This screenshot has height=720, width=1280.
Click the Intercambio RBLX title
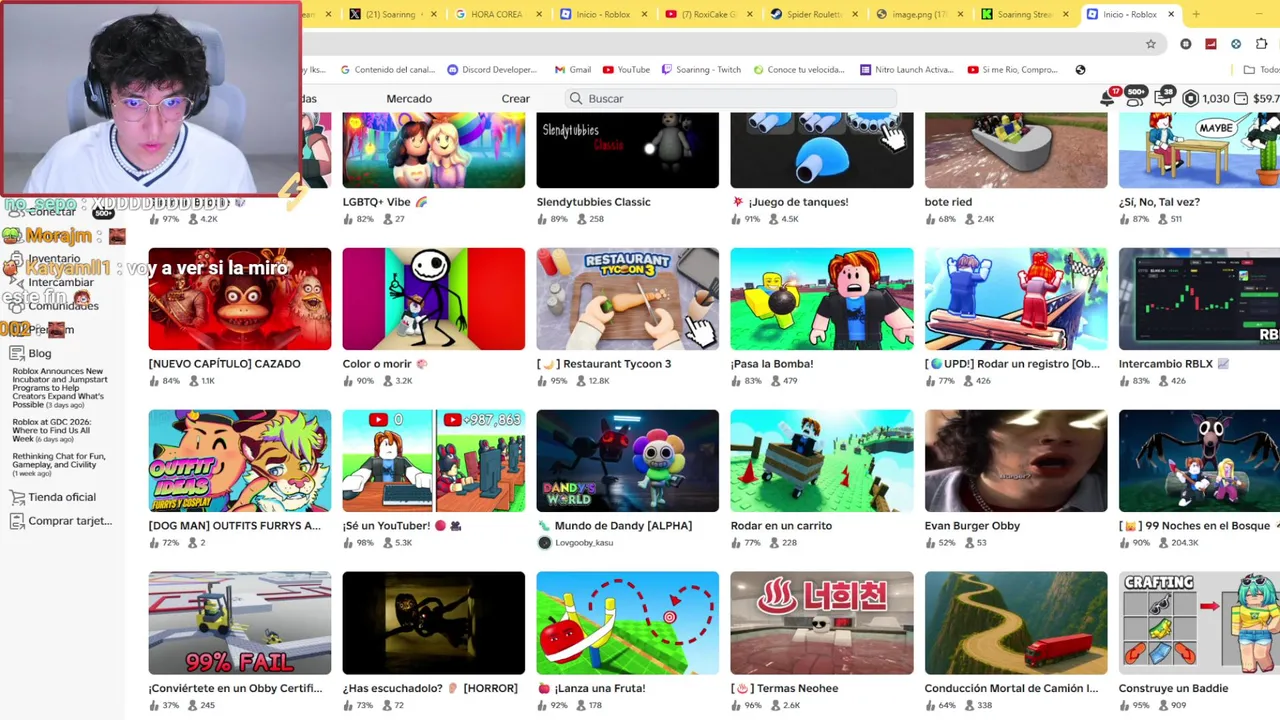tap(1165, 364)
